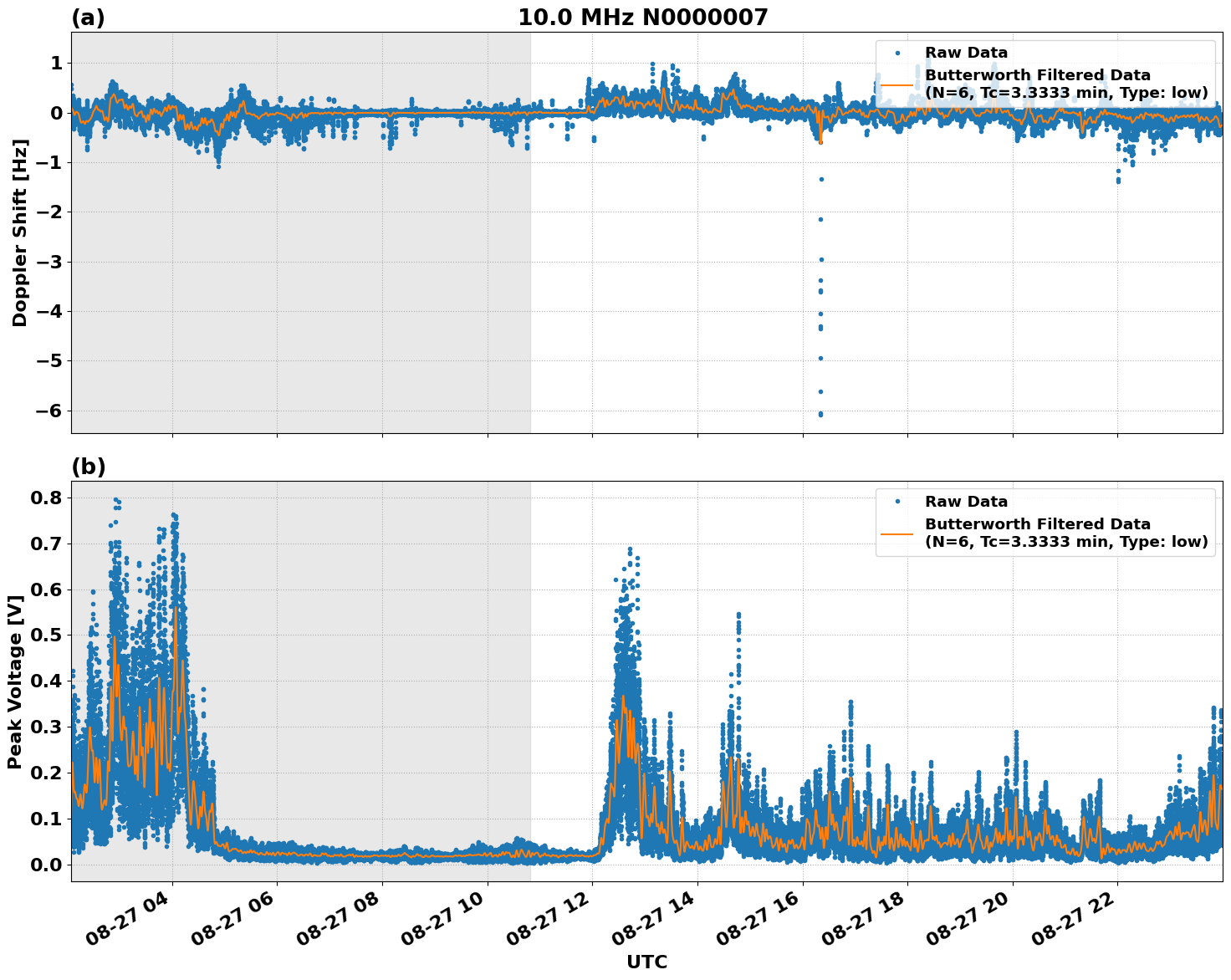Click the blue Raw Data marker in bottom legend
The image size is (1231, 980).
pos(897,502)
